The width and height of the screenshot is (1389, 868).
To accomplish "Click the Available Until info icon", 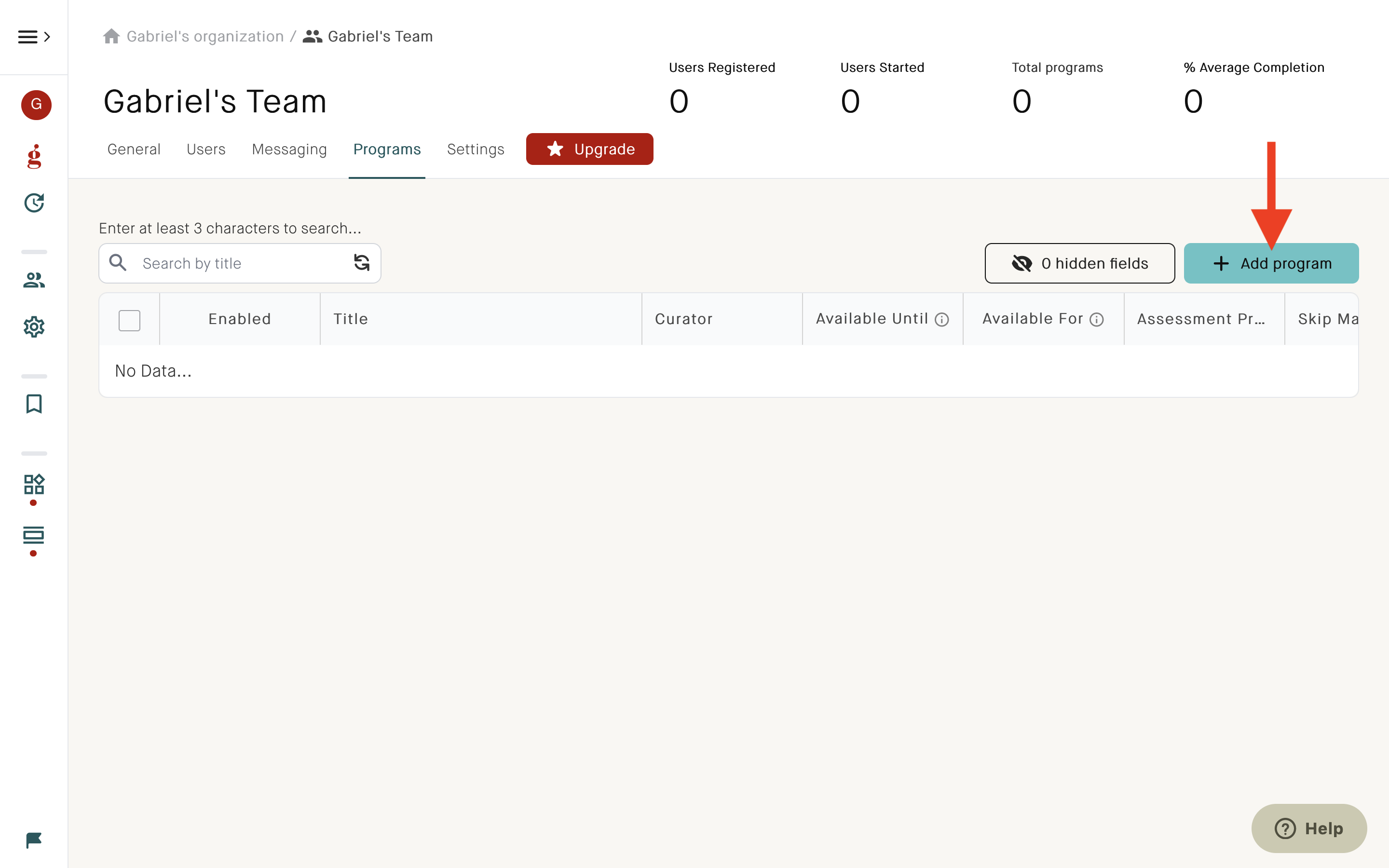I will 941,320.
